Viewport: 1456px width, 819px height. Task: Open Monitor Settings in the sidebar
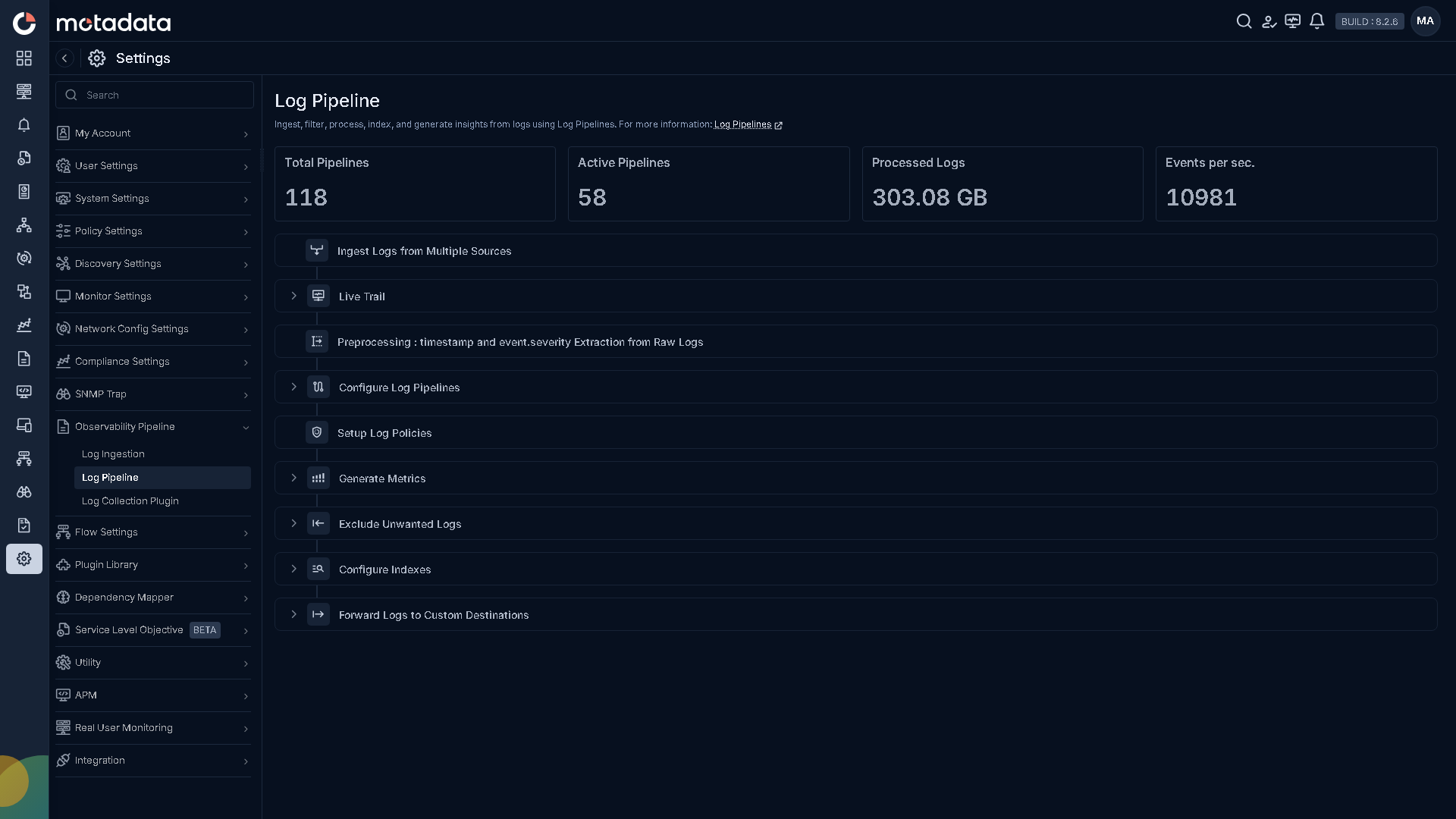point(153,297)
